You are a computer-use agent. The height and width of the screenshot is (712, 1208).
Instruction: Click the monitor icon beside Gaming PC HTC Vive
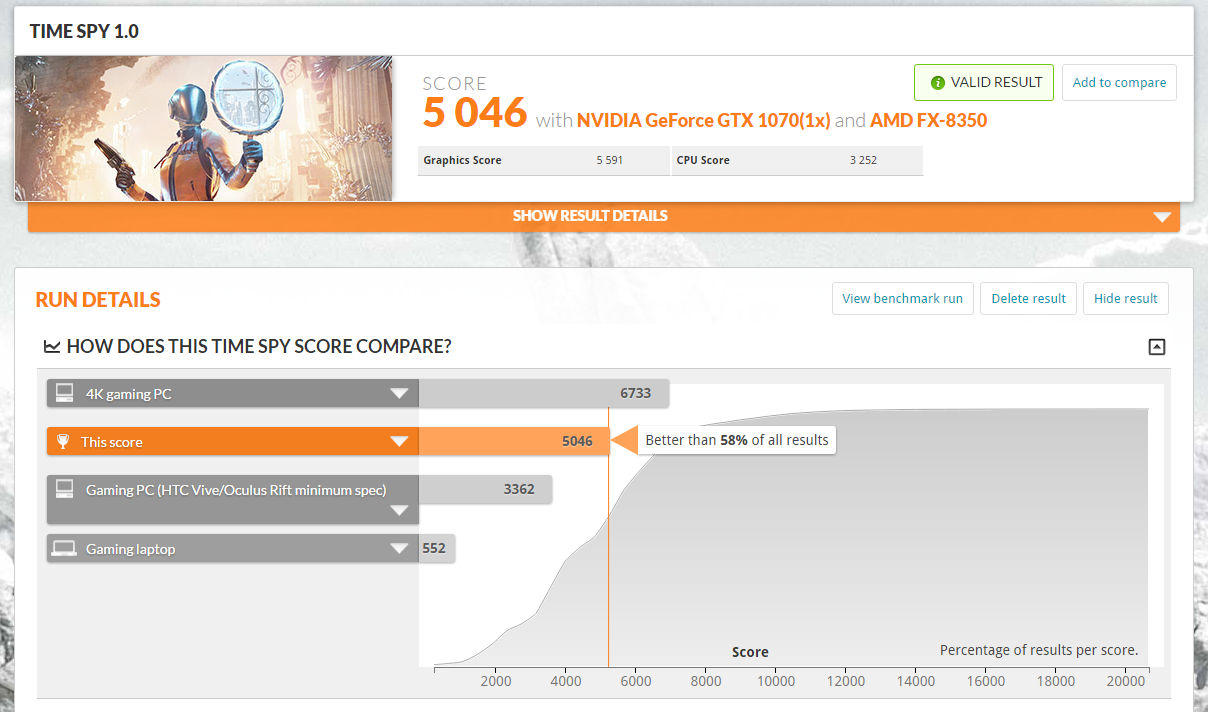click(x=64, y=489)
